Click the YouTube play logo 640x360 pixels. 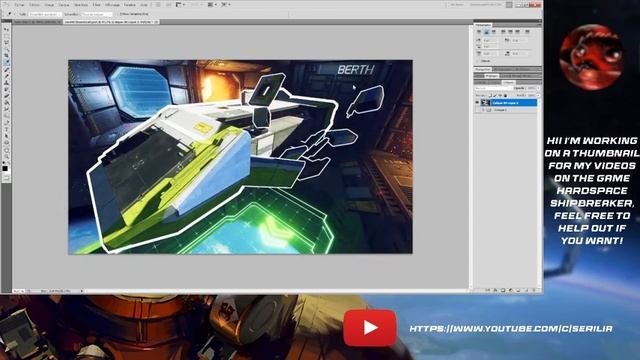(370, 328)
